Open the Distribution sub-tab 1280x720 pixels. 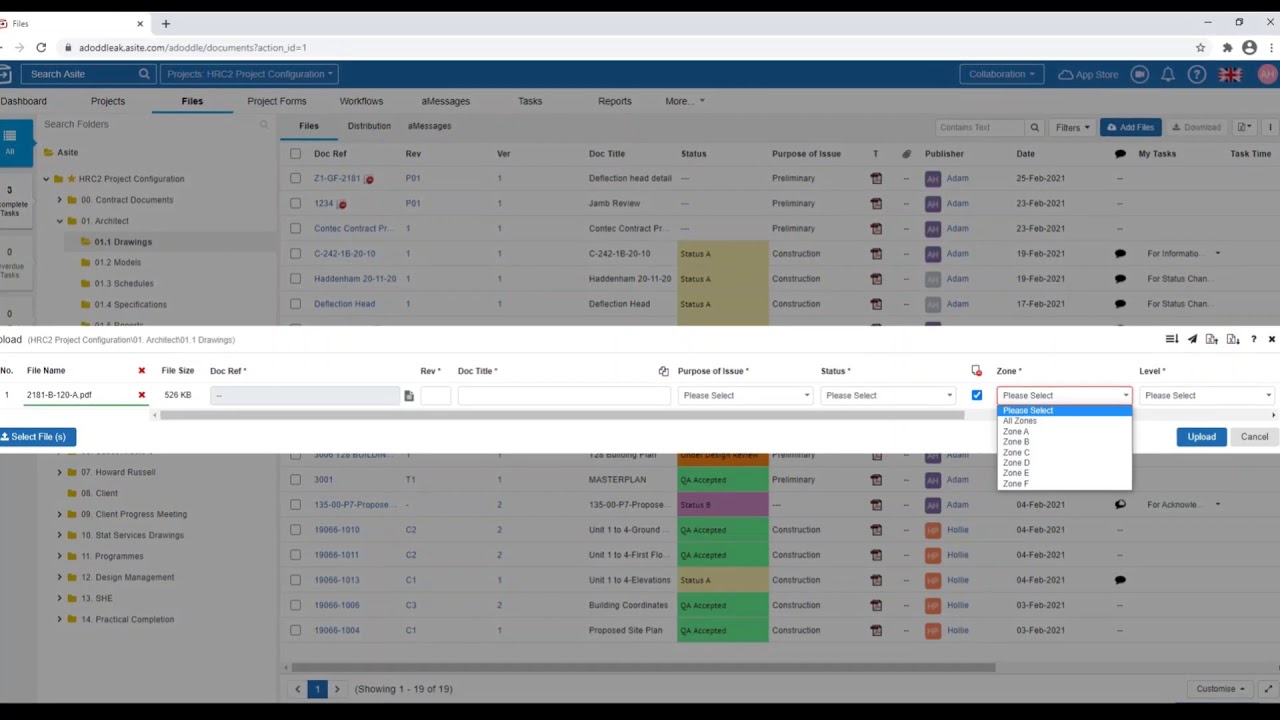(369, 126)
